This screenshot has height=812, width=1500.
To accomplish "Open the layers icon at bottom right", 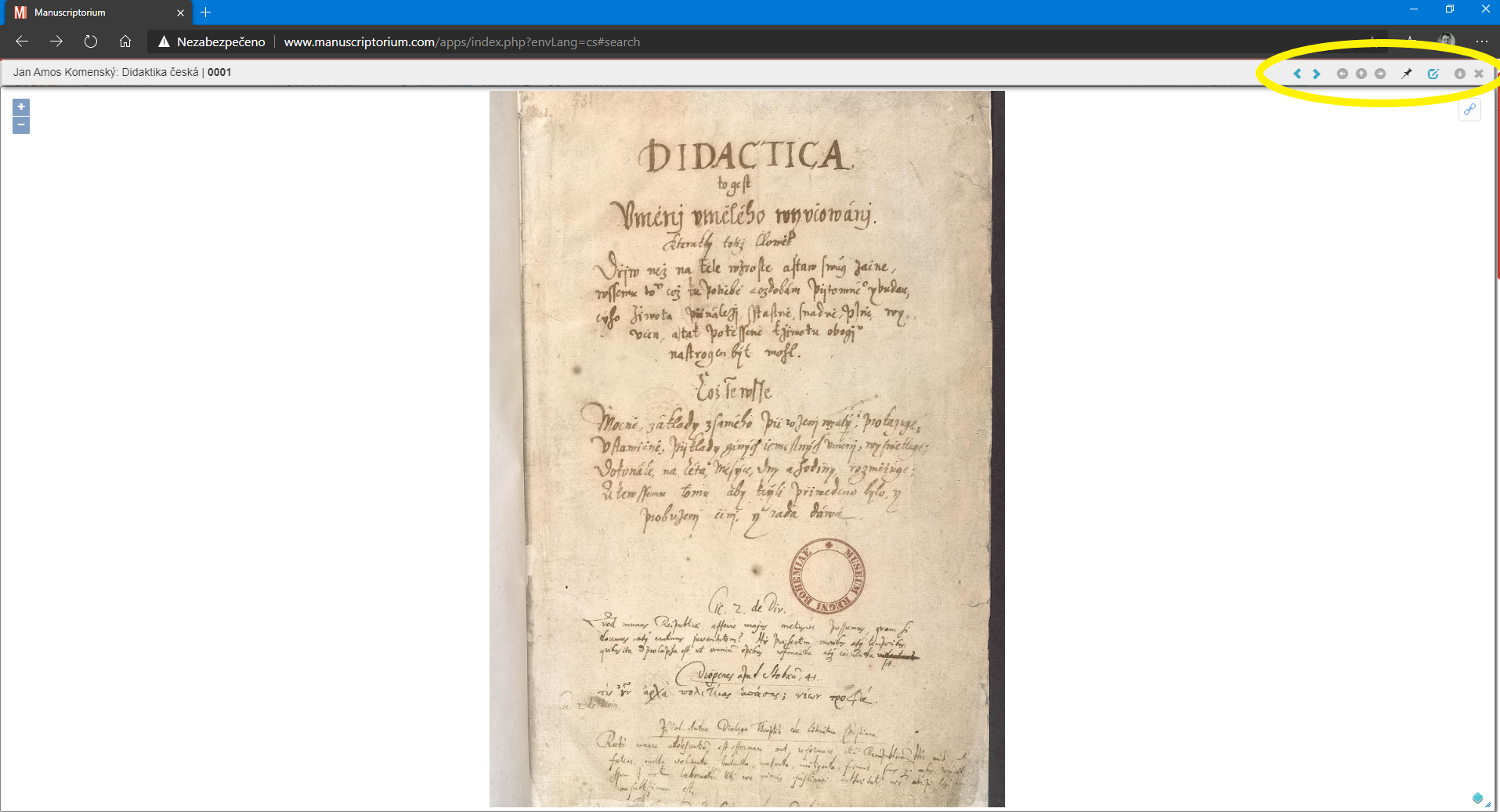I will 1478,798.
